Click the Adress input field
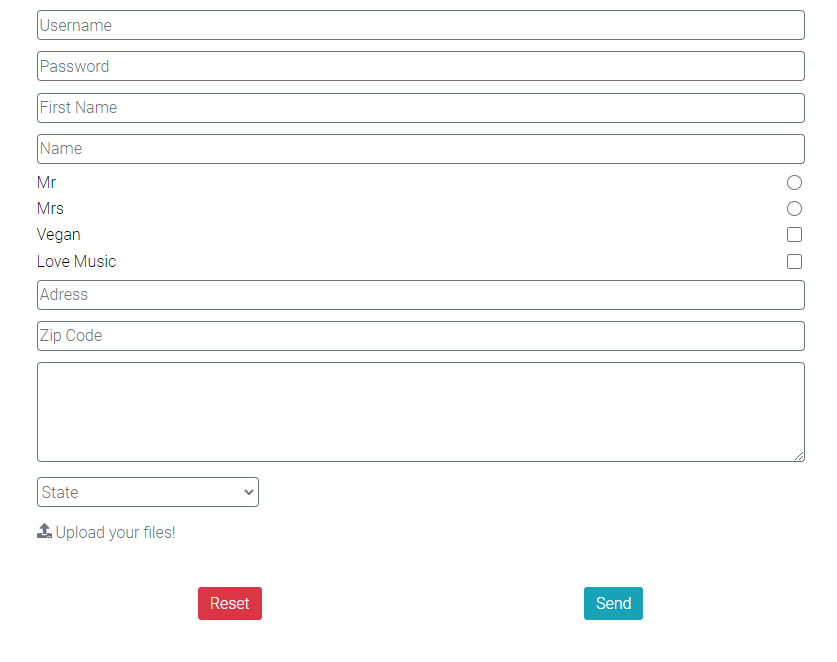Viewport: 837px width, 662px height. (x=420, y=294)
